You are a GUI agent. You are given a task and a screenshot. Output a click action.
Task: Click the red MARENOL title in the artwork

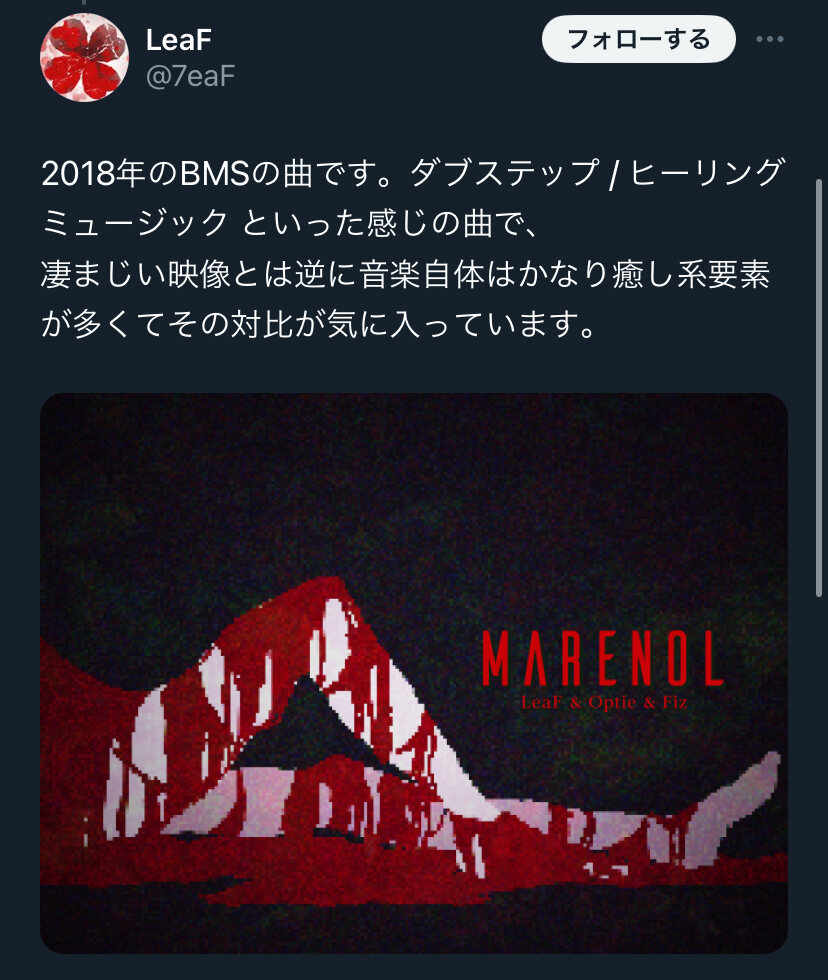(x=602, y=658)
